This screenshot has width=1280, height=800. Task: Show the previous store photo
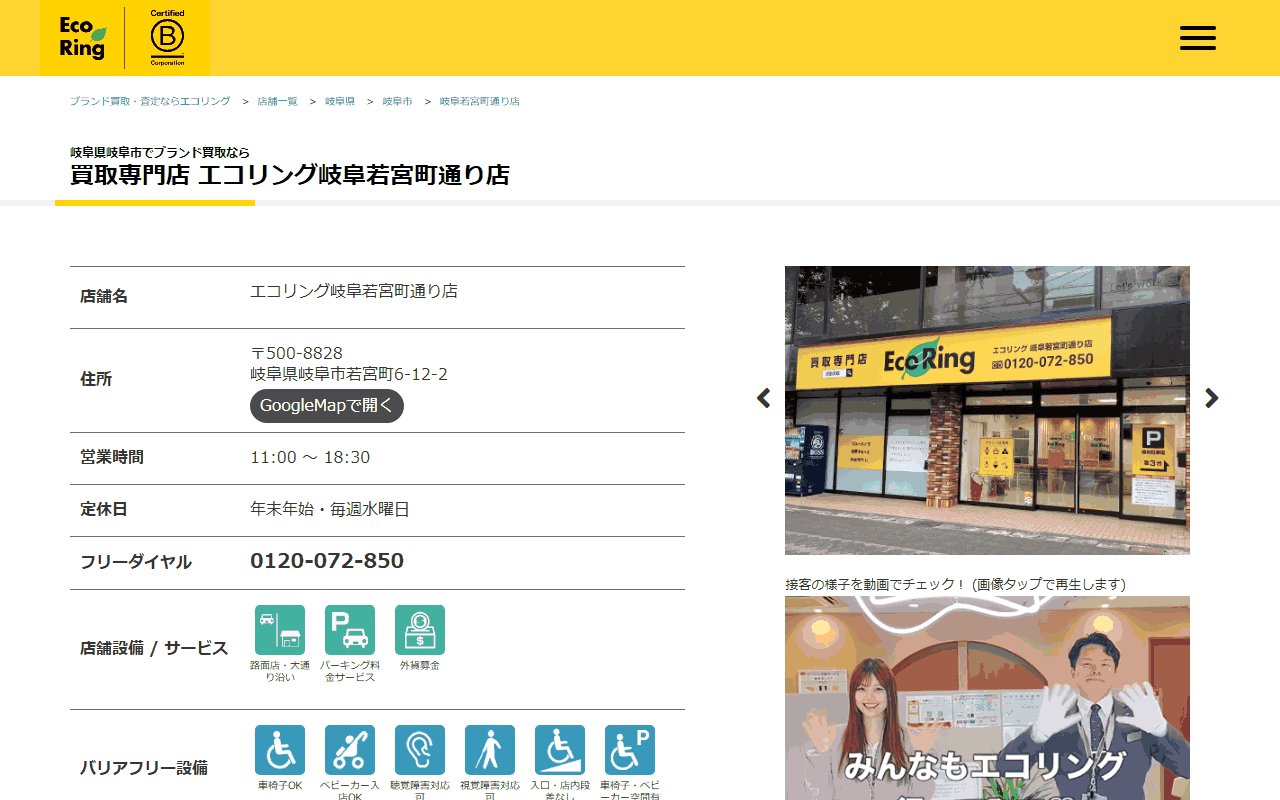point(764,398)
